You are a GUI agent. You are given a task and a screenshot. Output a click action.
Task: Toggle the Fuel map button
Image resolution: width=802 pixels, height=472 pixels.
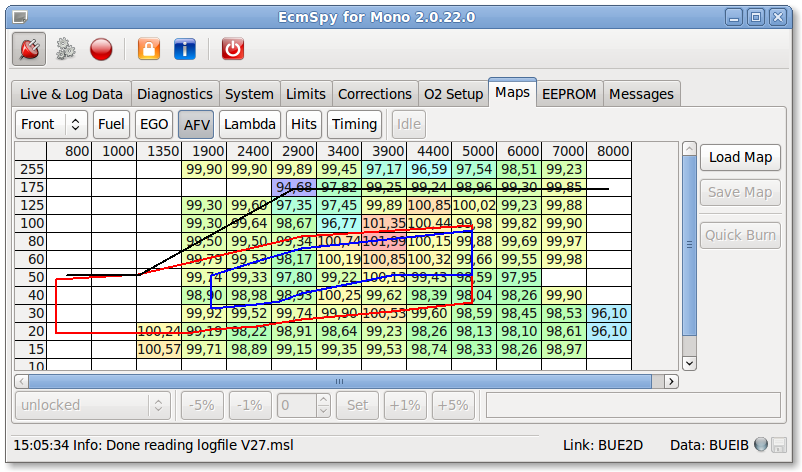tap(111, 124)
